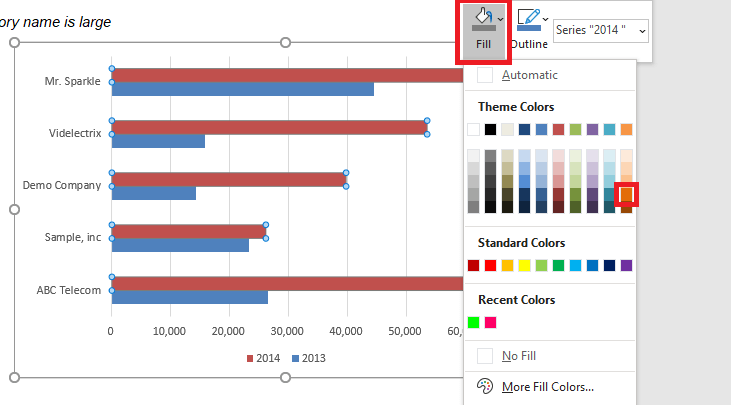Open the Outline dropdown arrow
Viewport: 731px width, 405px height.
point(545,20)
